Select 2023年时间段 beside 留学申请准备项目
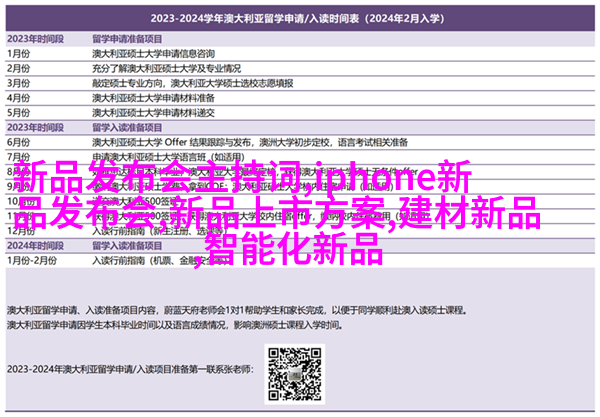 click(35, 39)
